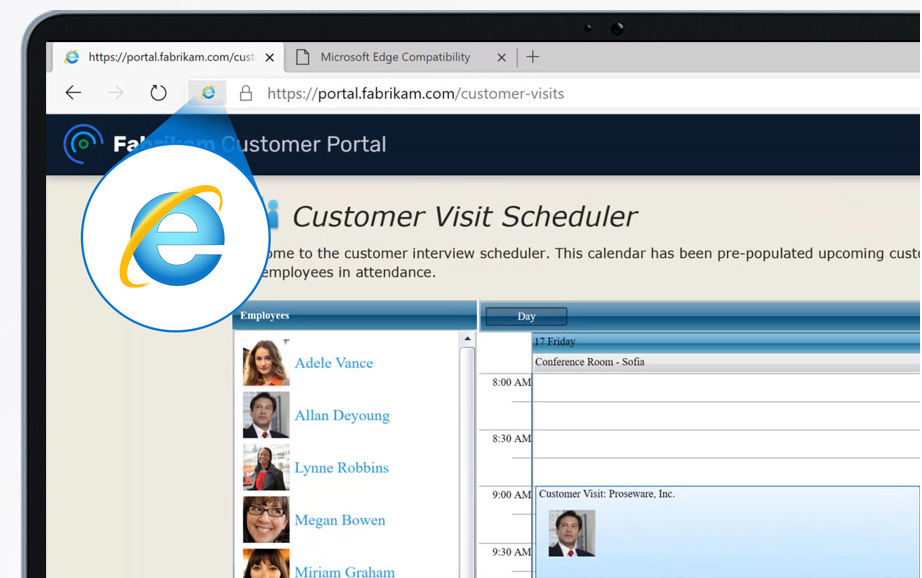The height and width of the screenshot is (578, 922).
Task: Click the page icon on Edge Compatibility tab
Action: point(302,57)
